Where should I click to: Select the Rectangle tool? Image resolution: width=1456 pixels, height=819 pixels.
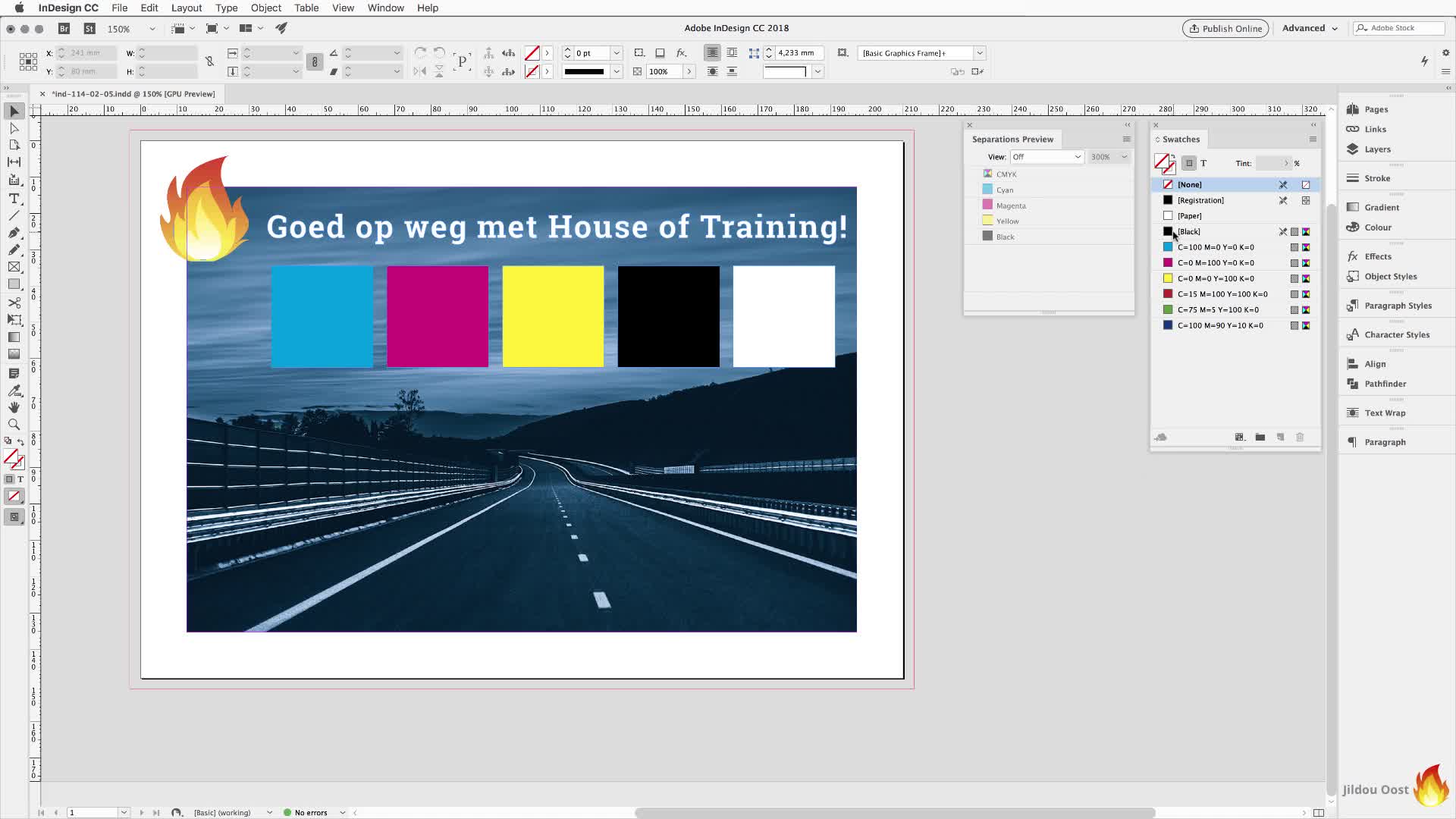point(14,284)
